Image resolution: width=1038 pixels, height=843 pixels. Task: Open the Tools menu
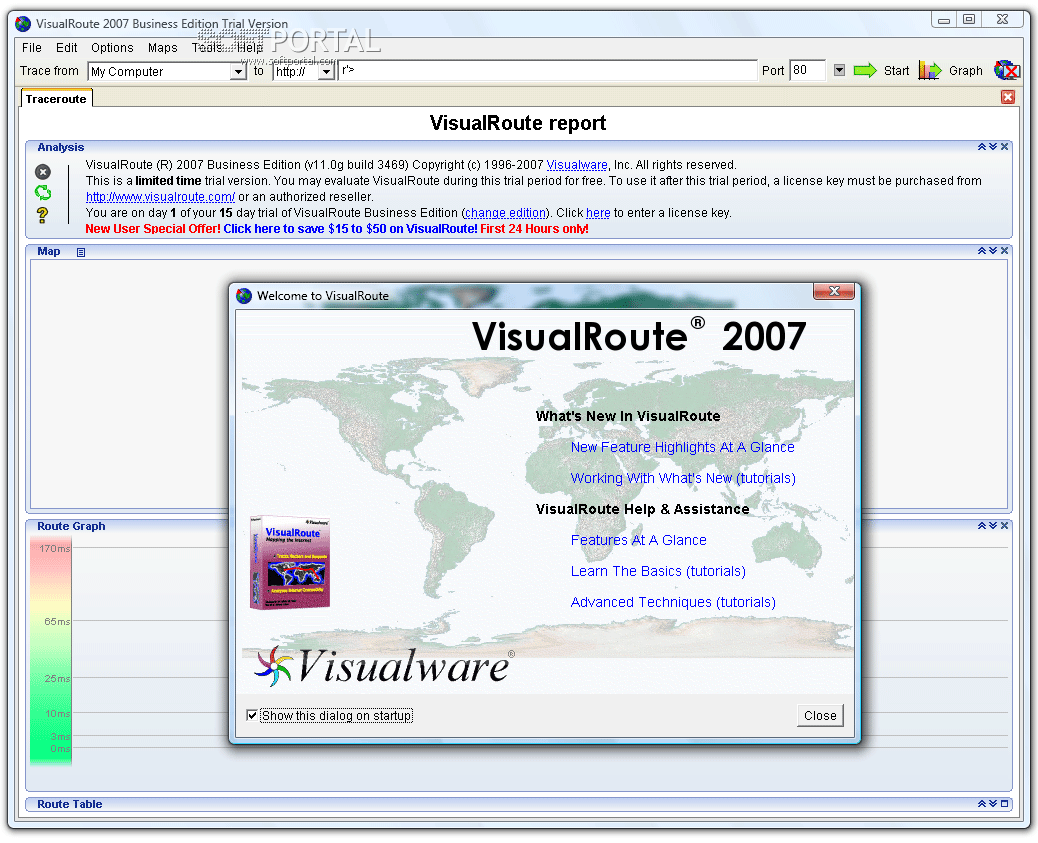(x=207, y=48)
